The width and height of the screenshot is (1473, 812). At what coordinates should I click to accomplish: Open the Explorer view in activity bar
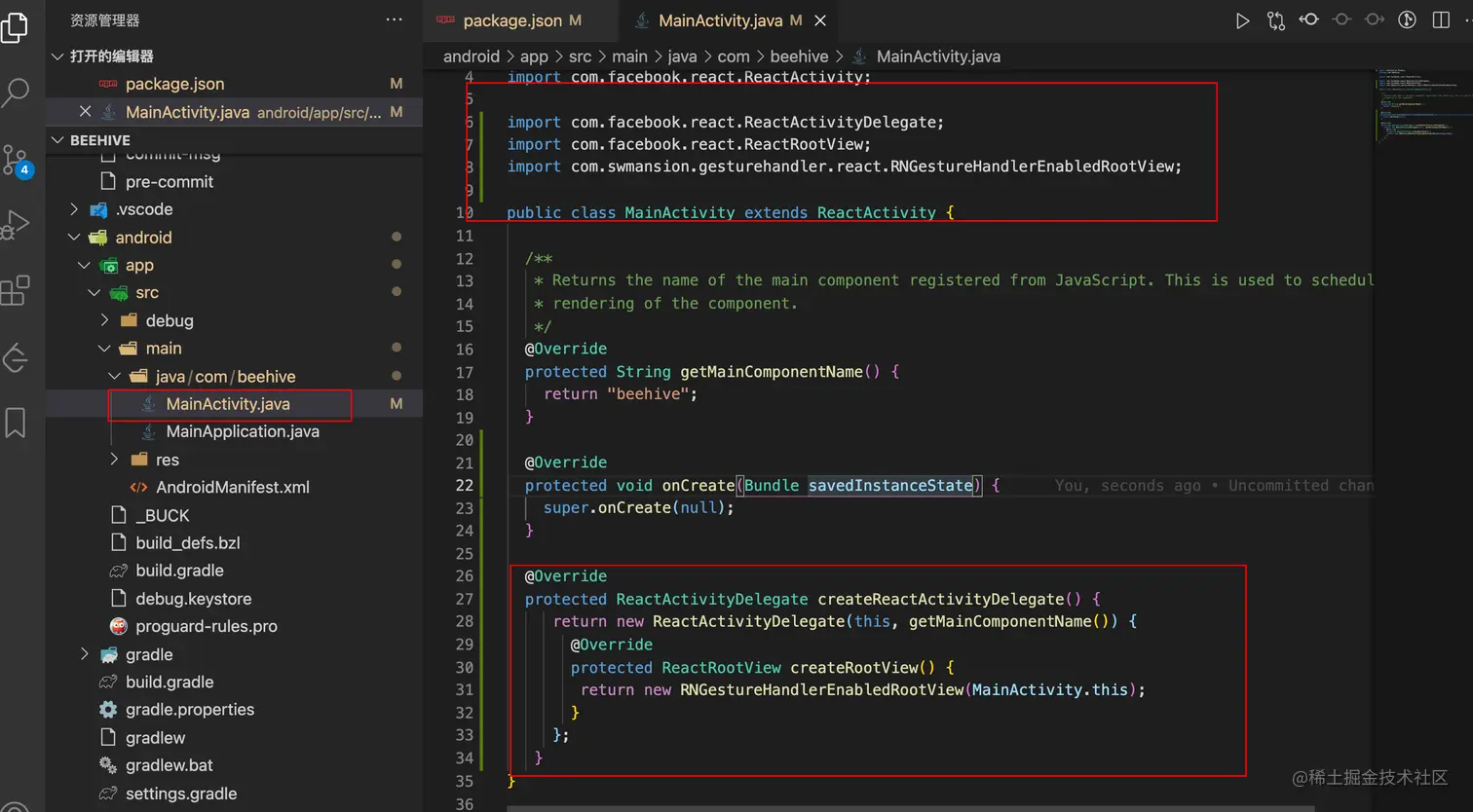coord(15,26)
